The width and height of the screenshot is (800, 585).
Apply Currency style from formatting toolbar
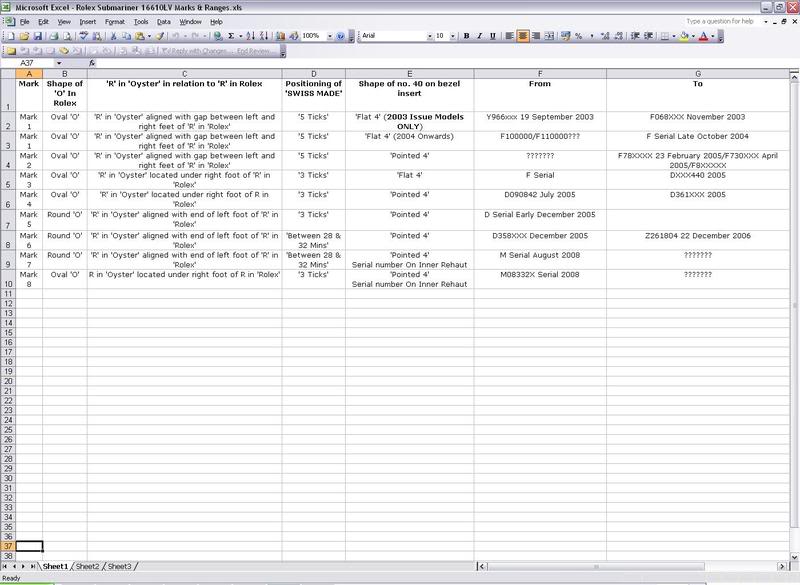565,36
